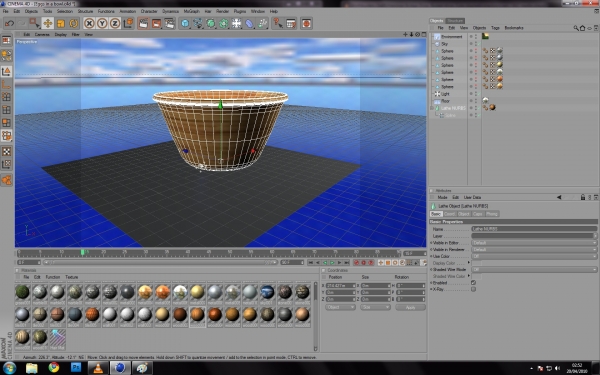Toggle the Z axis lock

pos(115,23)
